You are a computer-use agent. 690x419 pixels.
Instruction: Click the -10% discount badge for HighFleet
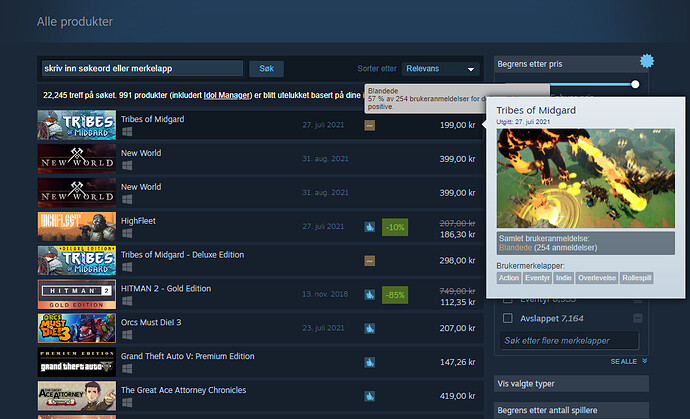pyautogui.click(x=395, y=227)
